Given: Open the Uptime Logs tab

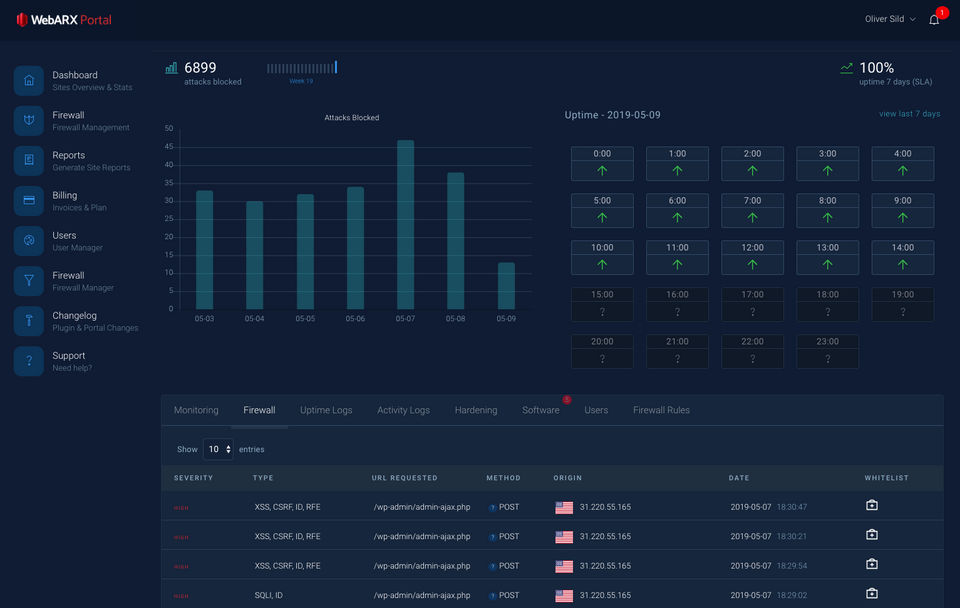Looking at the screenshot, I should point(326,410).
